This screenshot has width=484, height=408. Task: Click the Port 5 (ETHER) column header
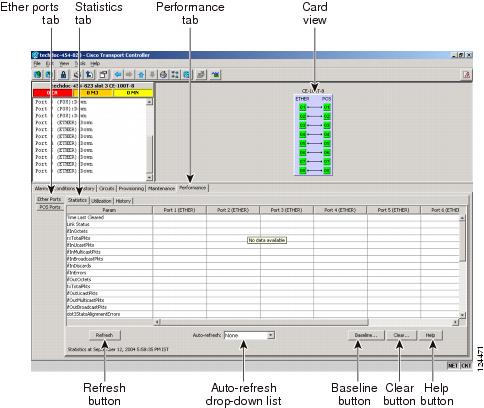(x=393, y=210)
